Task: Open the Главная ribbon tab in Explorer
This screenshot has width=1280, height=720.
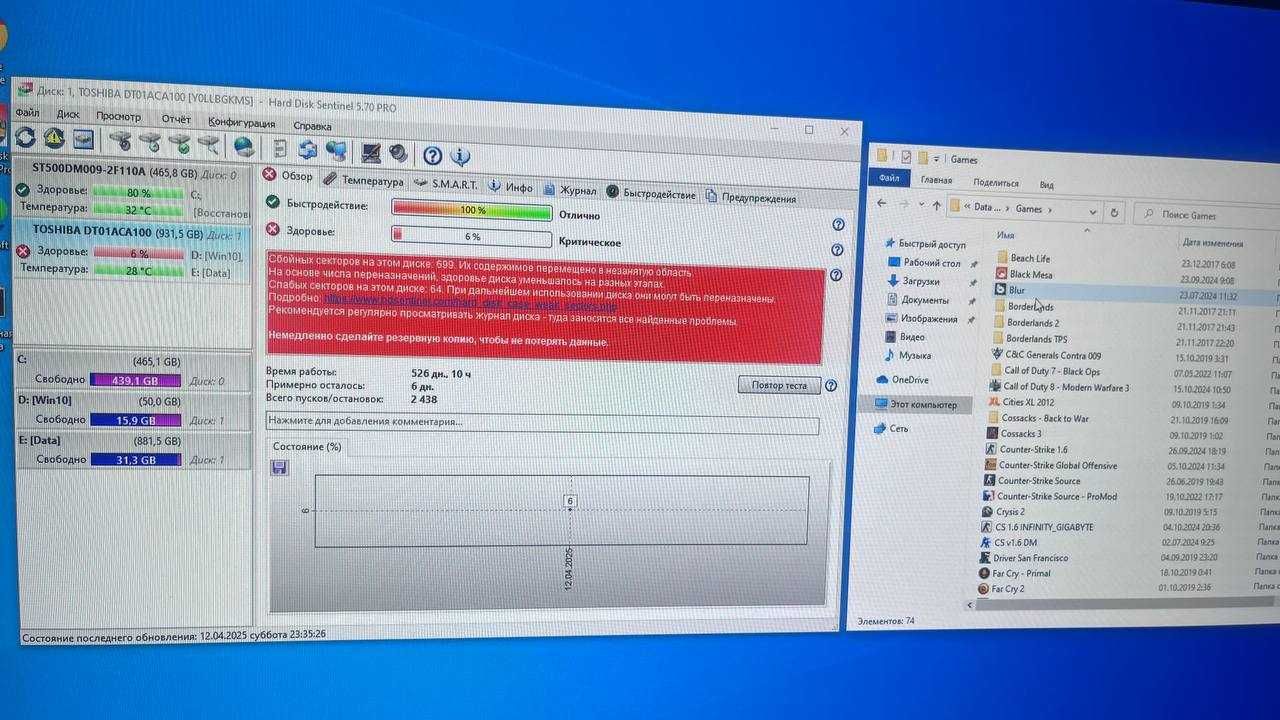Action: 936,180
